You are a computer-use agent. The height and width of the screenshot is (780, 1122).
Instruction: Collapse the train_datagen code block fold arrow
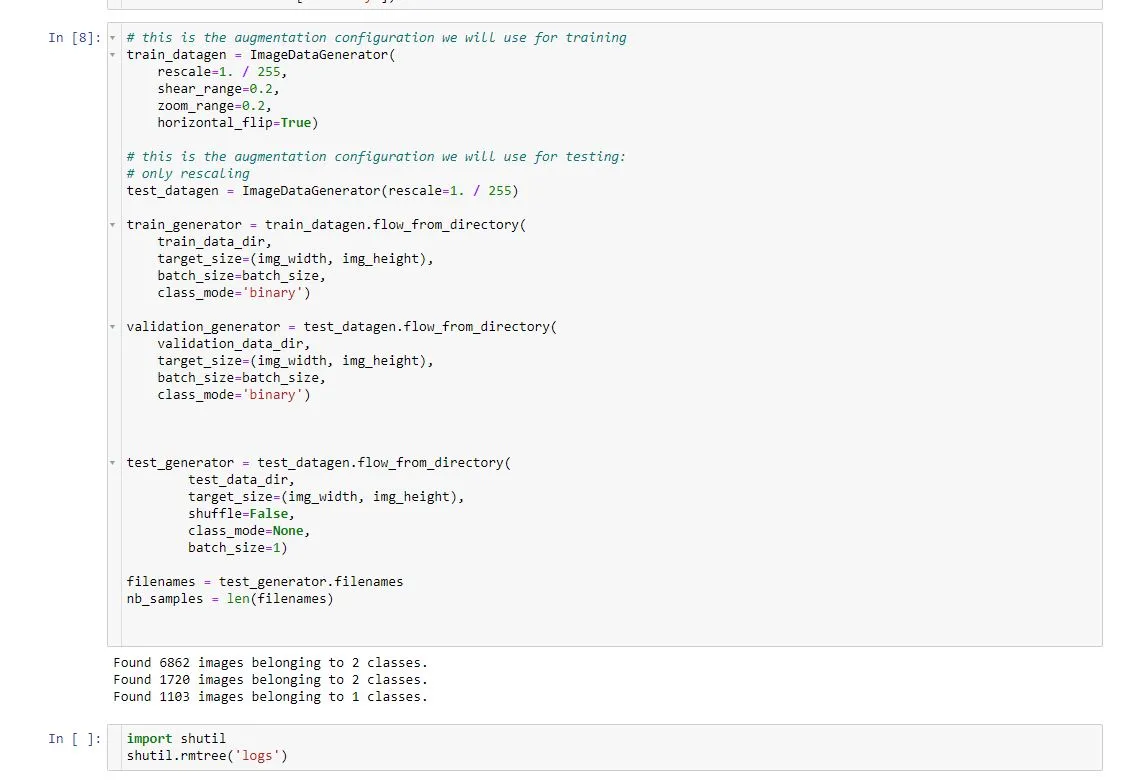pyautogui.click(x=114, y=55)
